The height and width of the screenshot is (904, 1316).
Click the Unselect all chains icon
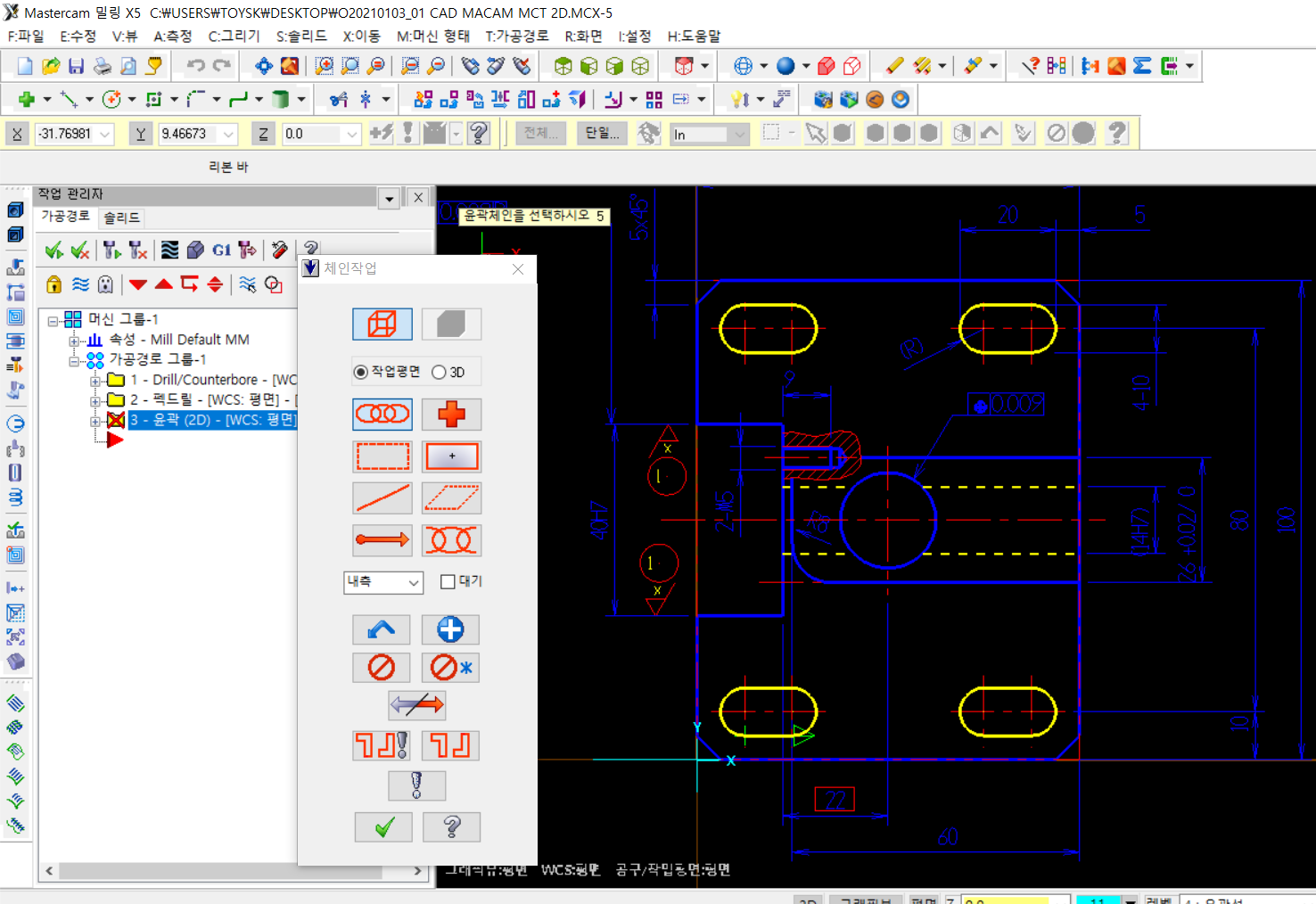click(x=450, y=667)
